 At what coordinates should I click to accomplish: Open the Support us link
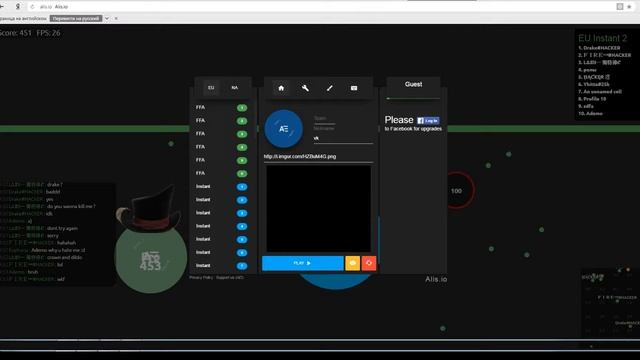230,278
